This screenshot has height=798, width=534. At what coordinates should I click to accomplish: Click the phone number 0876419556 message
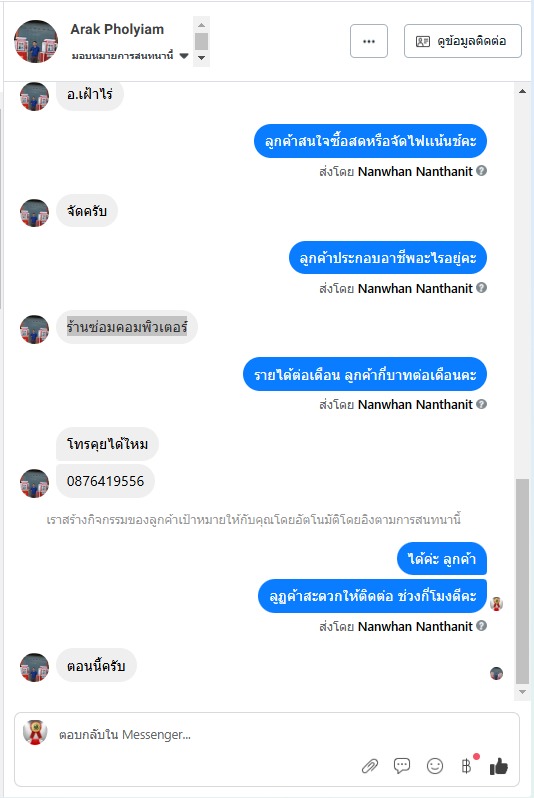(x=105, y=481)
